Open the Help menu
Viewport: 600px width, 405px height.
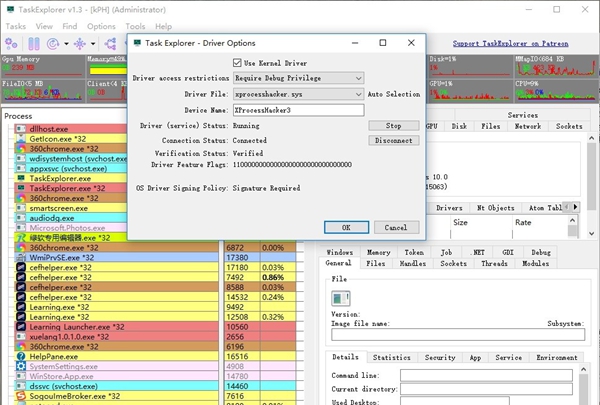click(x=163, y=26)
